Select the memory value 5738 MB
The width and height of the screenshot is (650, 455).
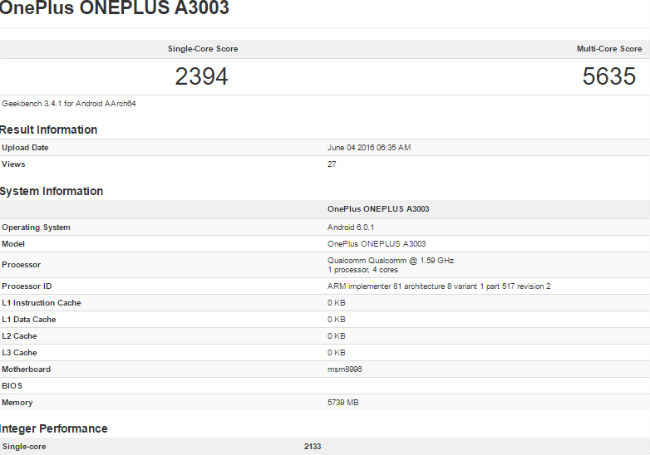click(x=343, y=402)
